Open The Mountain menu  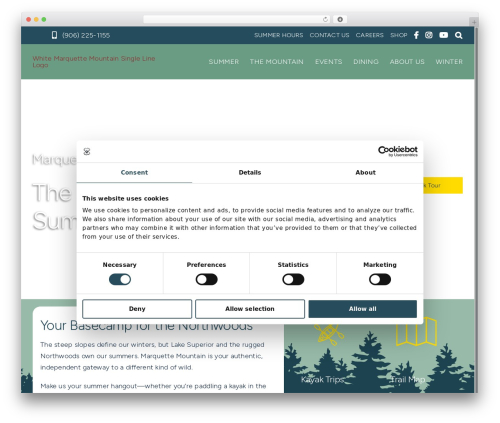pos(277,62)
